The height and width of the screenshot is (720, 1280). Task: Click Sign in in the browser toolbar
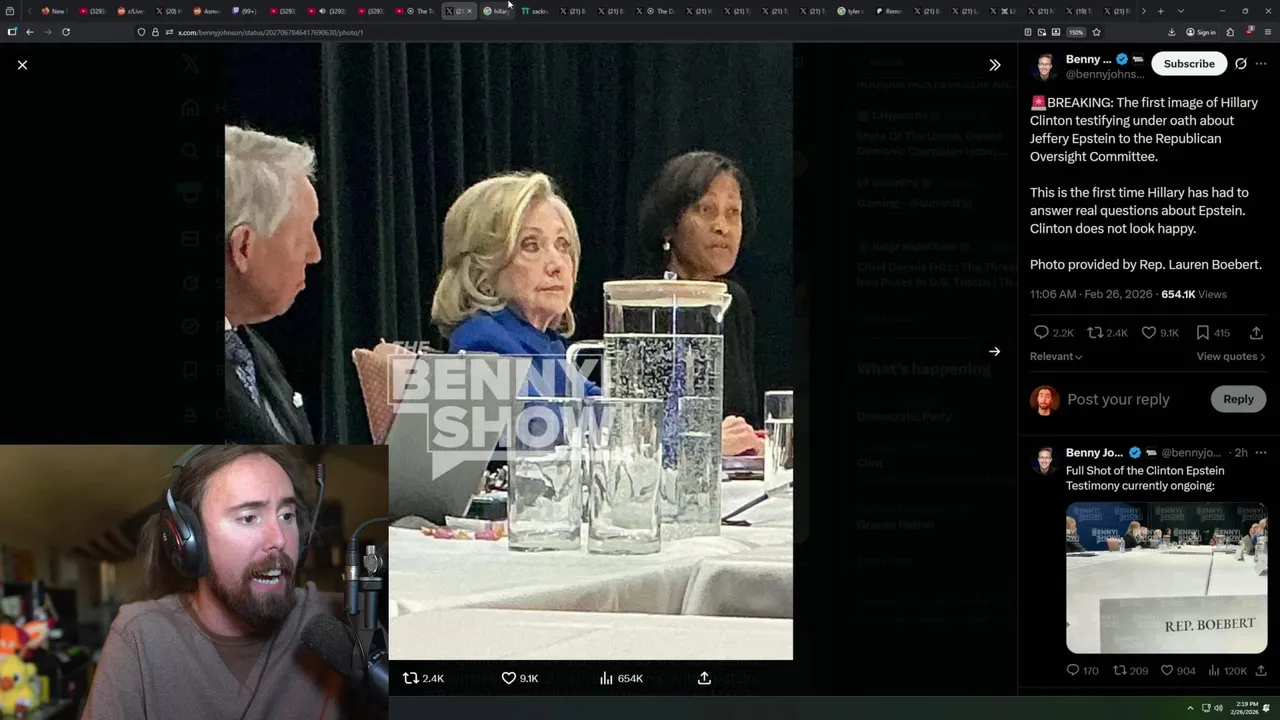tap(1201, 32)
